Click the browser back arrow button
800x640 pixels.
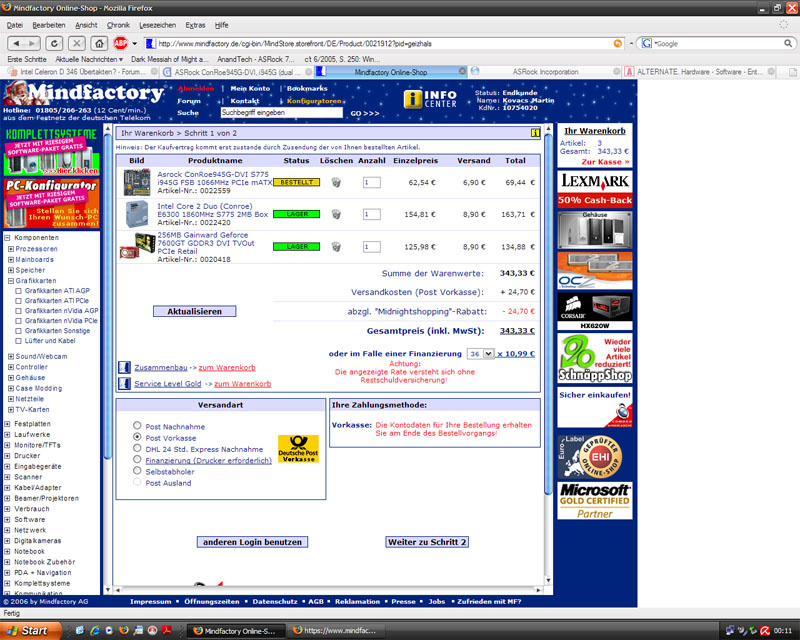click(x=17, y=43)
